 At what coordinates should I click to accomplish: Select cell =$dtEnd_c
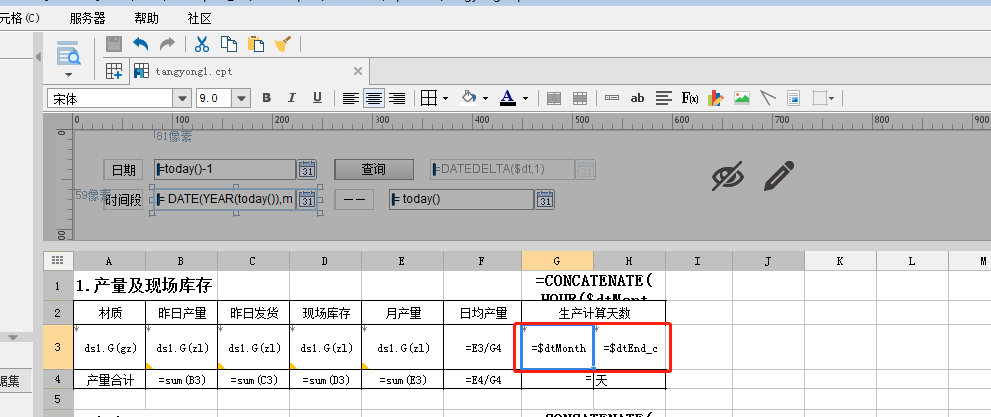tap(629, 348)
